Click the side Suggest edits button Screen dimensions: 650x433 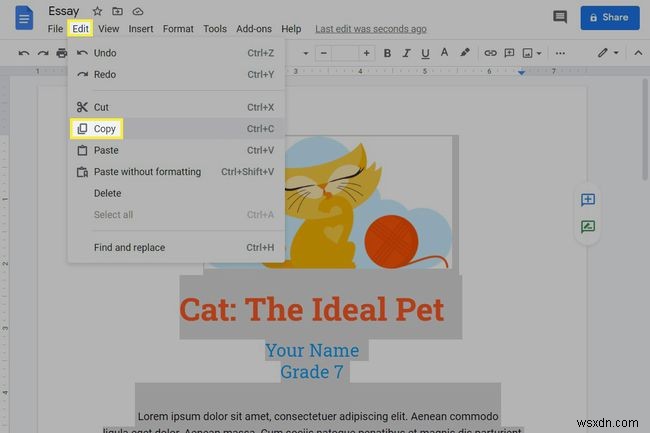pyautogui.click(x=588, y=227)
